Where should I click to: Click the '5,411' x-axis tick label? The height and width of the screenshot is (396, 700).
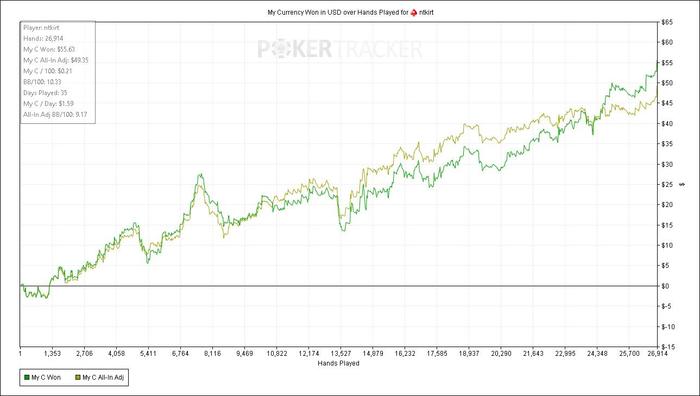tap(148, 354)
